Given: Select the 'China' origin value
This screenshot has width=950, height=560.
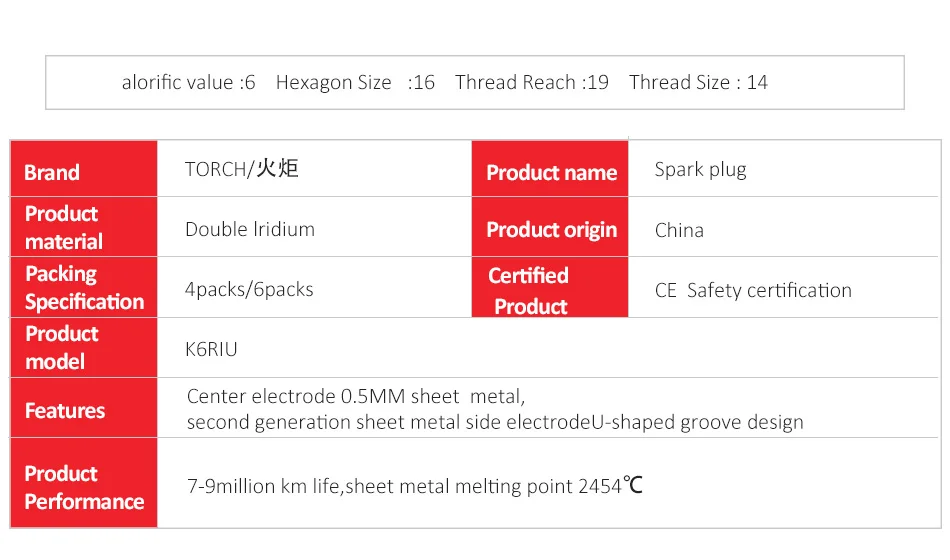Looking at the screenshot, I should point(679,230).
